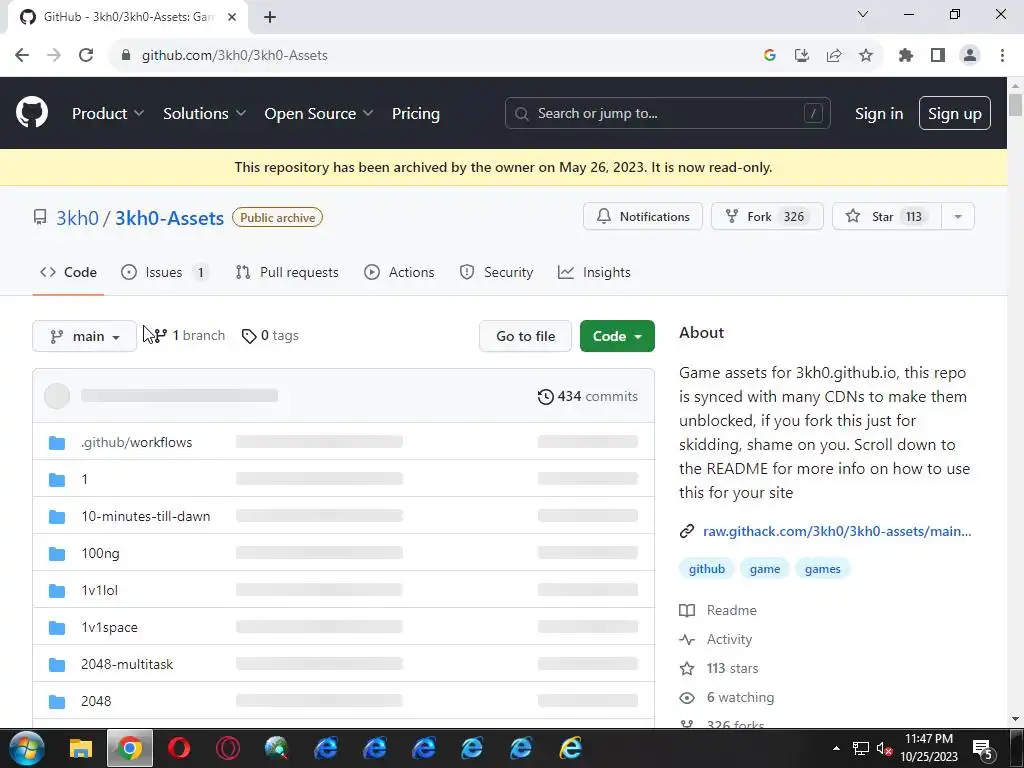The image size is (1024, 768).
Task: Click the Notifications button
Action: (643, 216)
